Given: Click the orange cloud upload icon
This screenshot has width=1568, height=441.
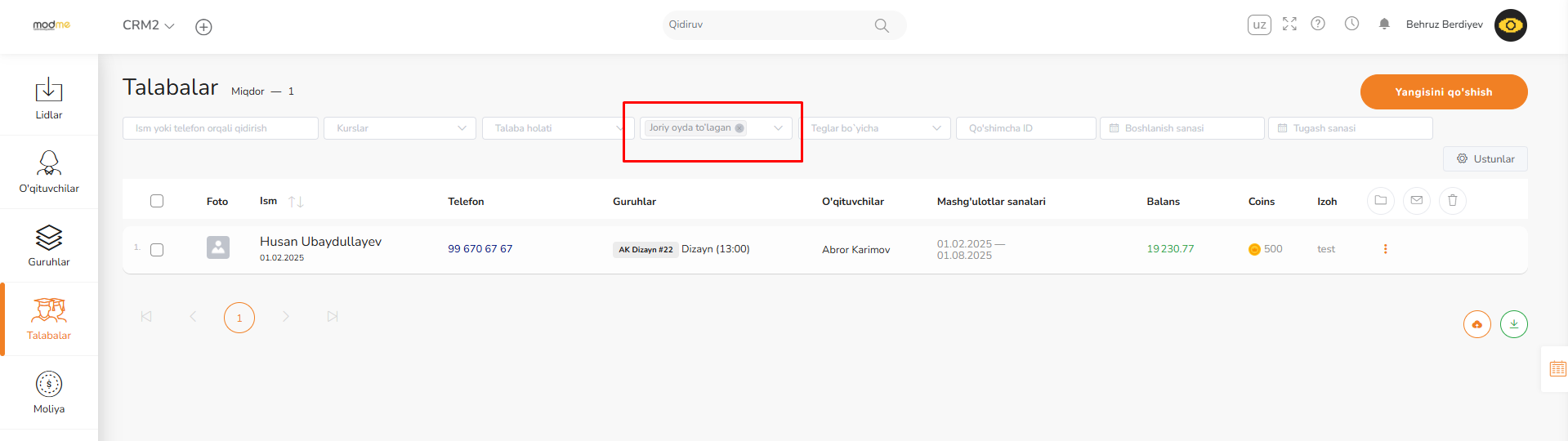Looking at the screenshot, I should (1476, 324).
